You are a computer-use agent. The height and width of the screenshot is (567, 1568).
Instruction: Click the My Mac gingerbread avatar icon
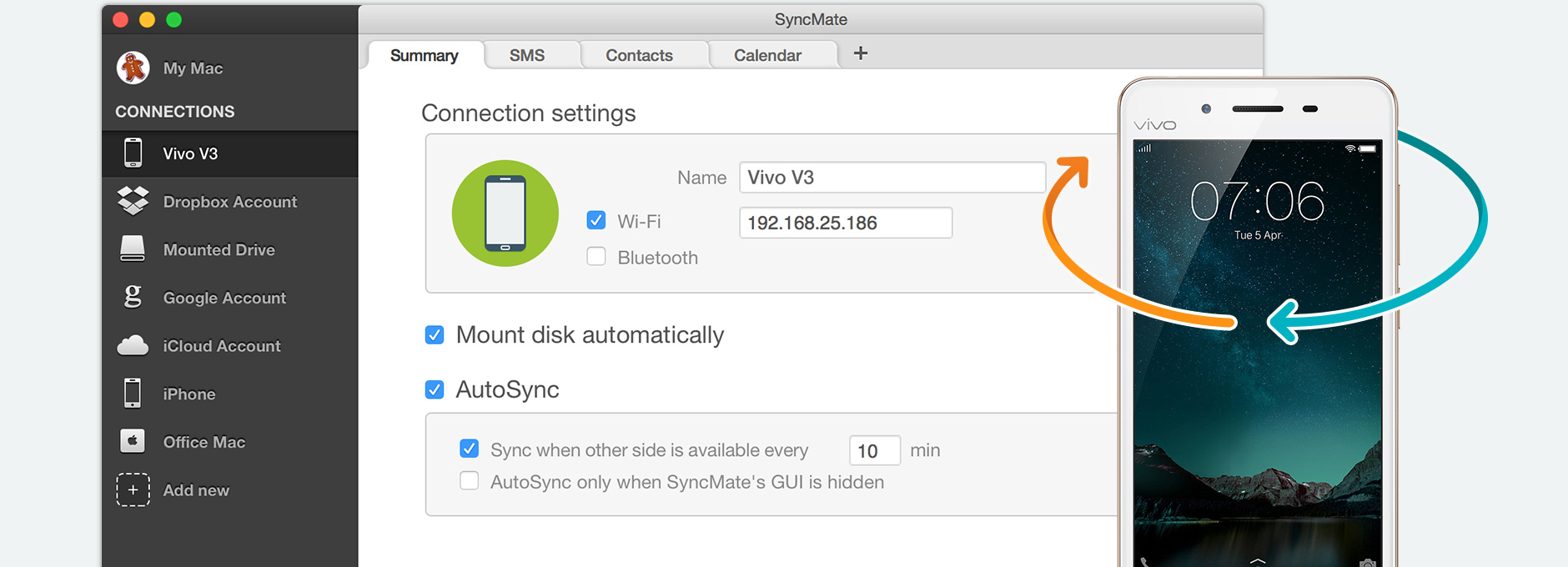click(x=133, y=68)
